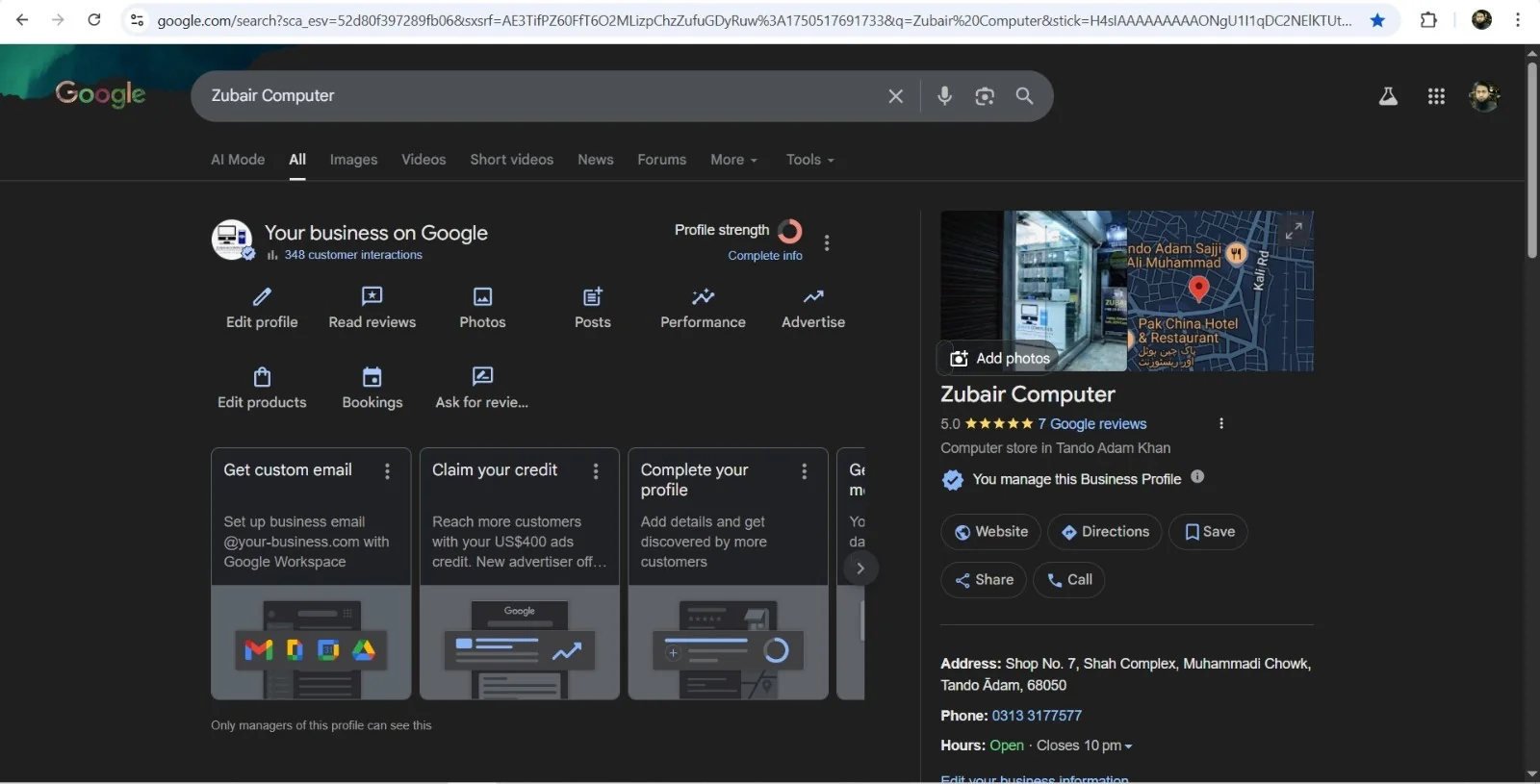Open Get custom email card
Viewport: 1540px width, 784px height.
tap(311, 573)
